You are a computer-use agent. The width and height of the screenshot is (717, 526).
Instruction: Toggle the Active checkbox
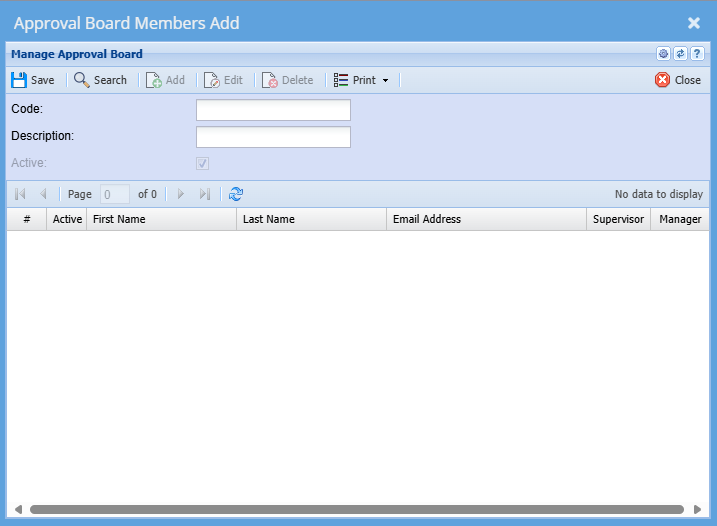(x=202, y=163)
